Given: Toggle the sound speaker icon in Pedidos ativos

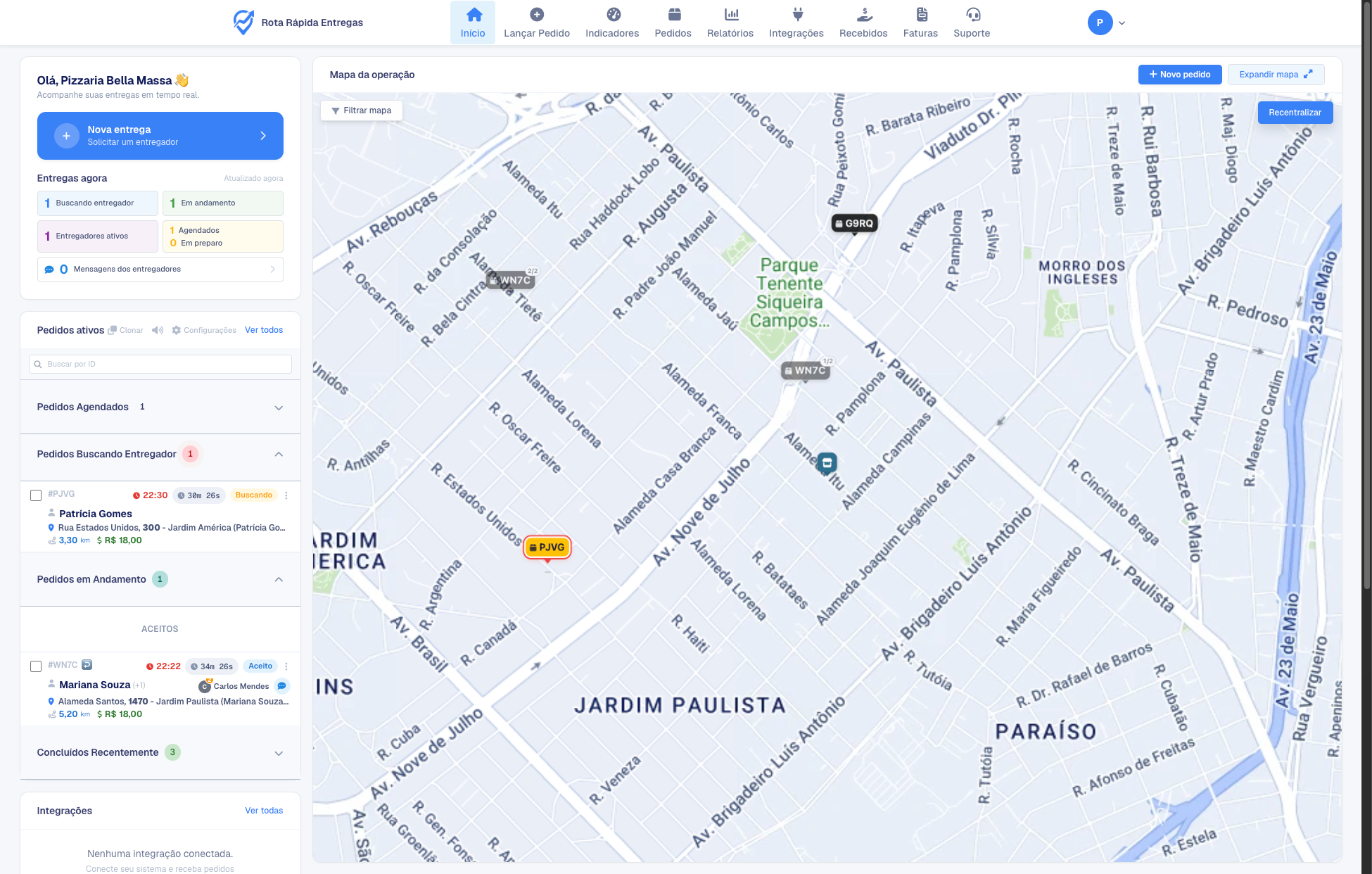Looking at the screenshot, I should click(157, 330).
